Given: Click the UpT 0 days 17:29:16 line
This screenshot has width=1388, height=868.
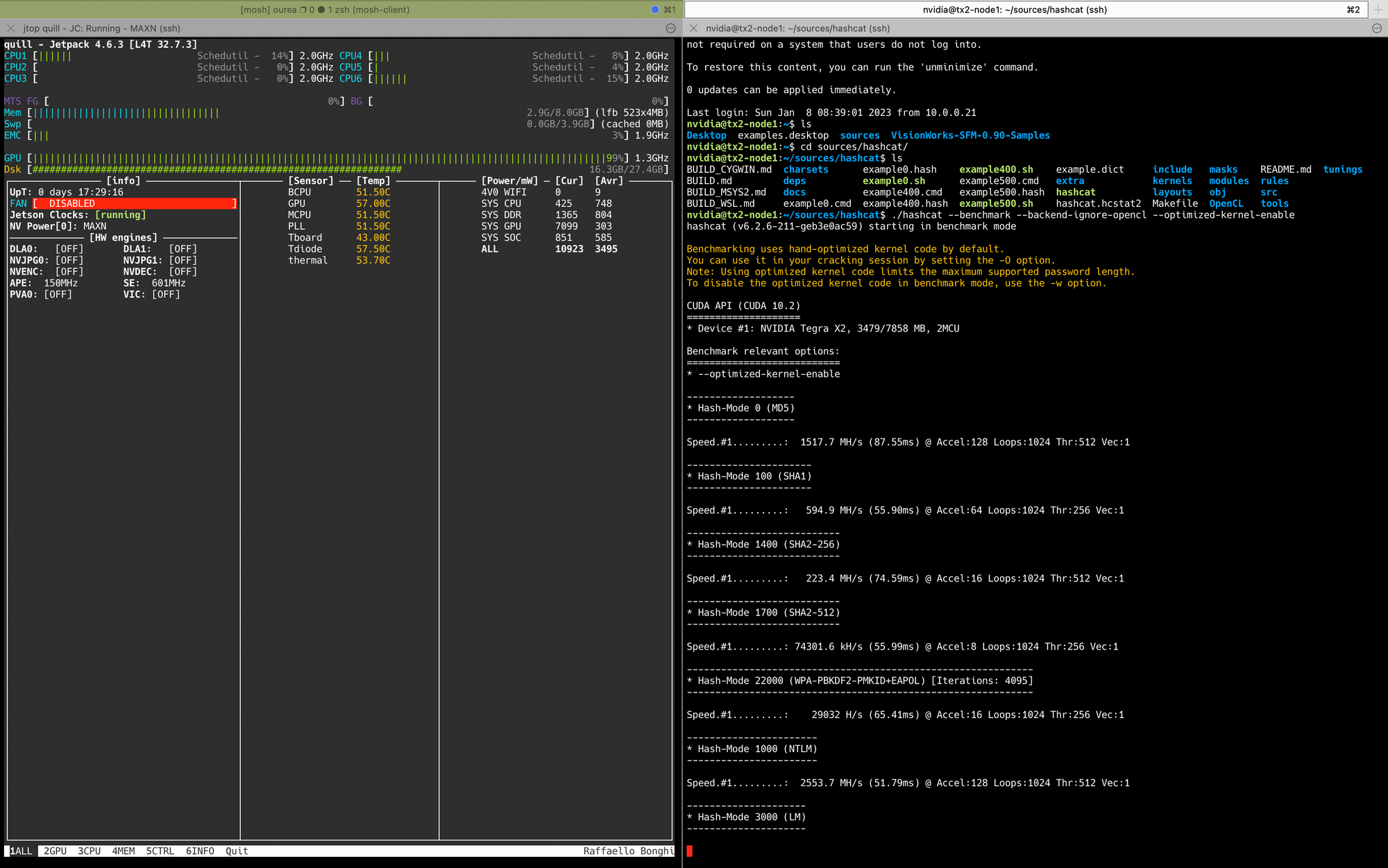Looking at the screenshot, I should (67, 192).
